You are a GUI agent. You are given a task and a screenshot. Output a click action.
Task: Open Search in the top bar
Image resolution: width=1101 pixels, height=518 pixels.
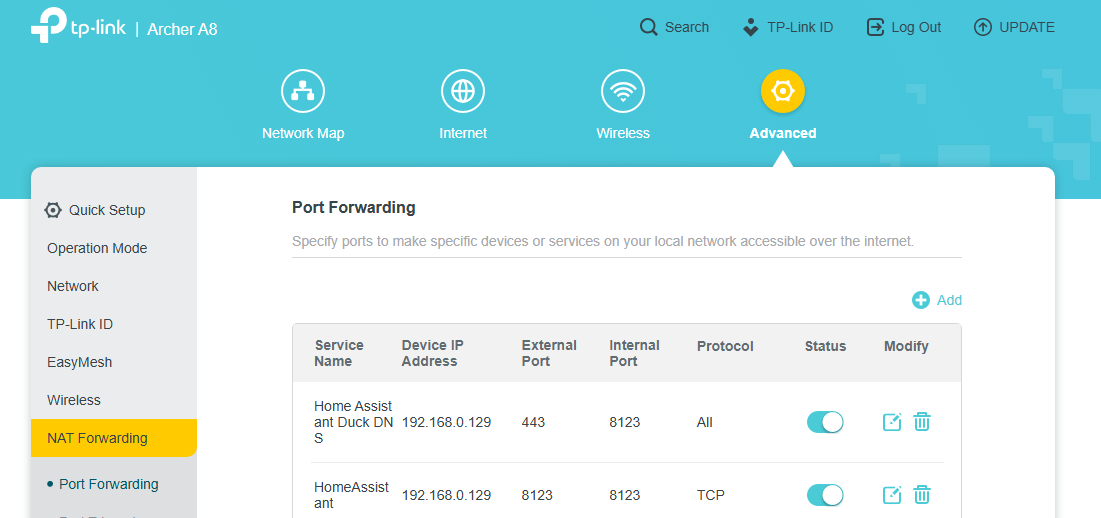coord(674,27)
